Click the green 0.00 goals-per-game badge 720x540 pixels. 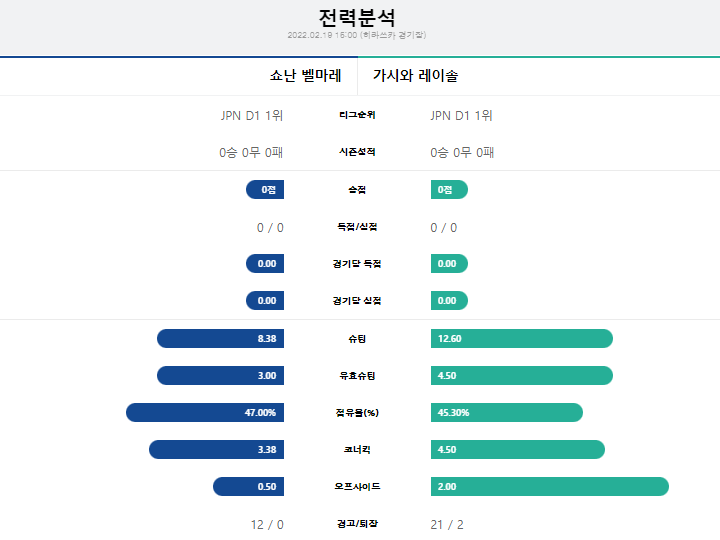pos(449,264)
